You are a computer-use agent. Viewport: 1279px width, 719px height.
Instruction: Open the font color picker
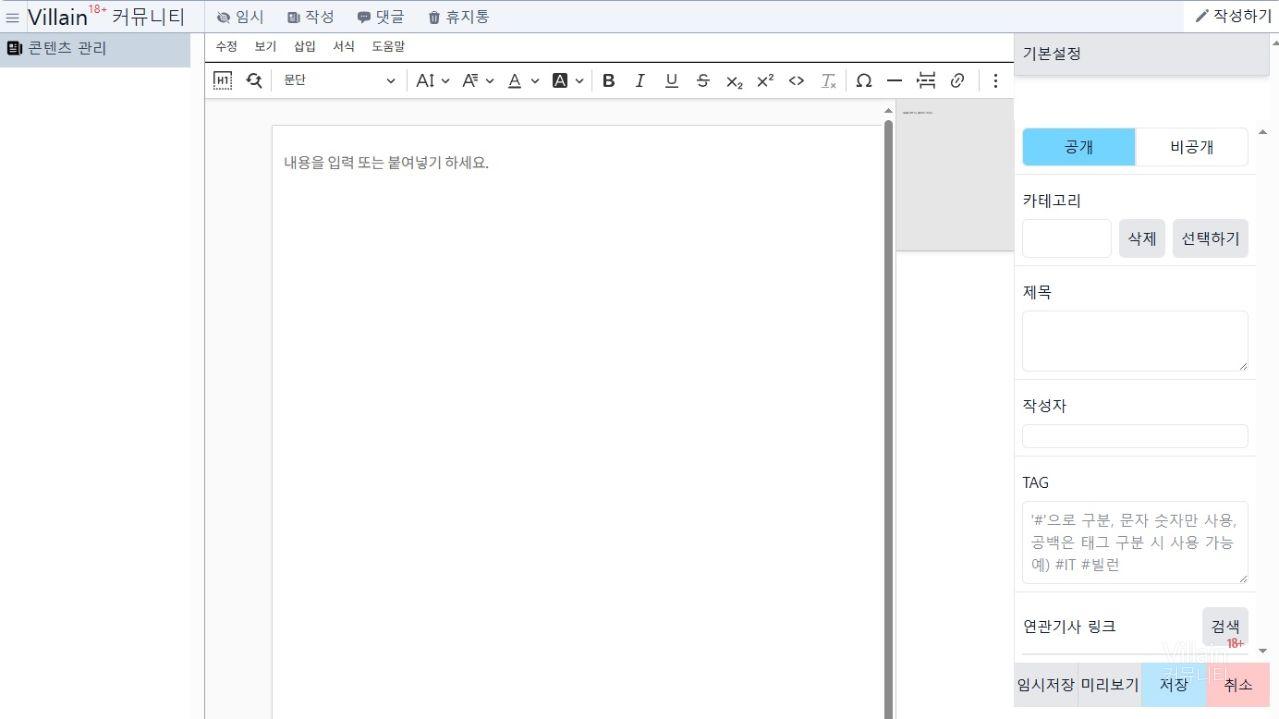(522, 81)
